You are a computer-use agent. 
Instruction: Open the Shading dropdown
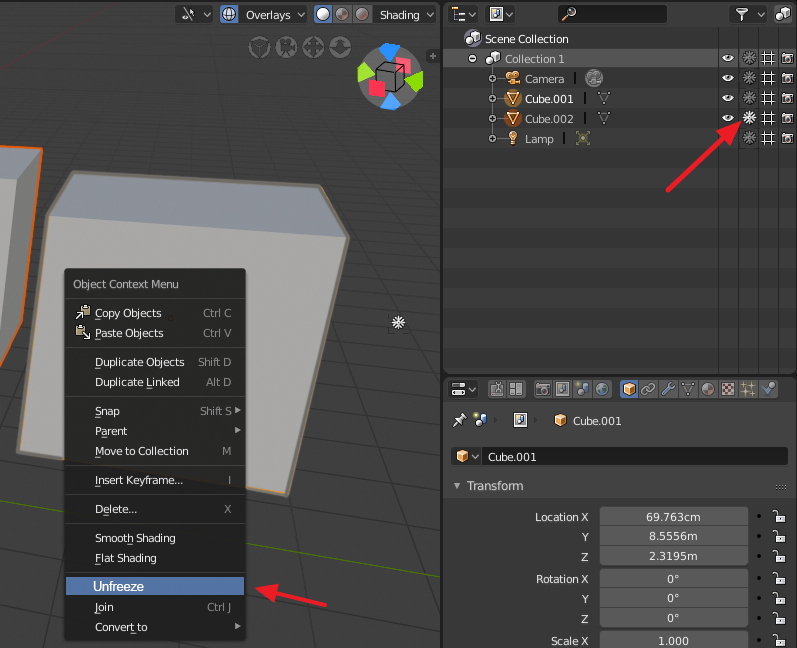click(x=406, y=15)
